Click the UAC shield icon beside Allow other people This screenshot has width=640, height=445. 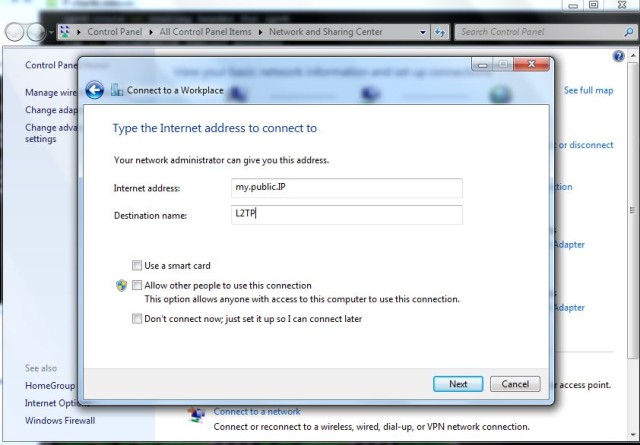coord(121,285)
